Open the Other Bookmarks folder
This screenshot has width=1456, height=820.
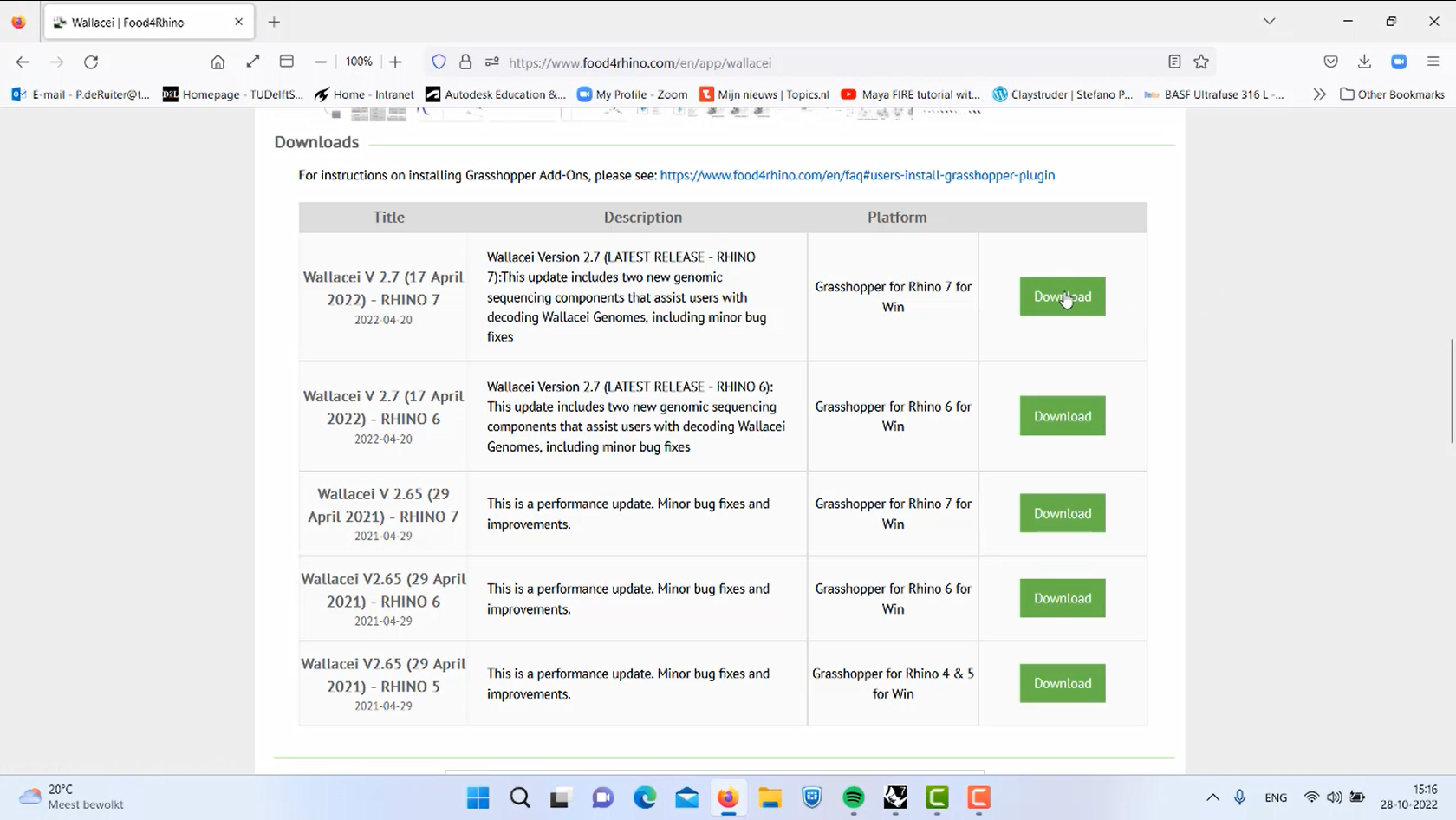(x=1391, y=94)
